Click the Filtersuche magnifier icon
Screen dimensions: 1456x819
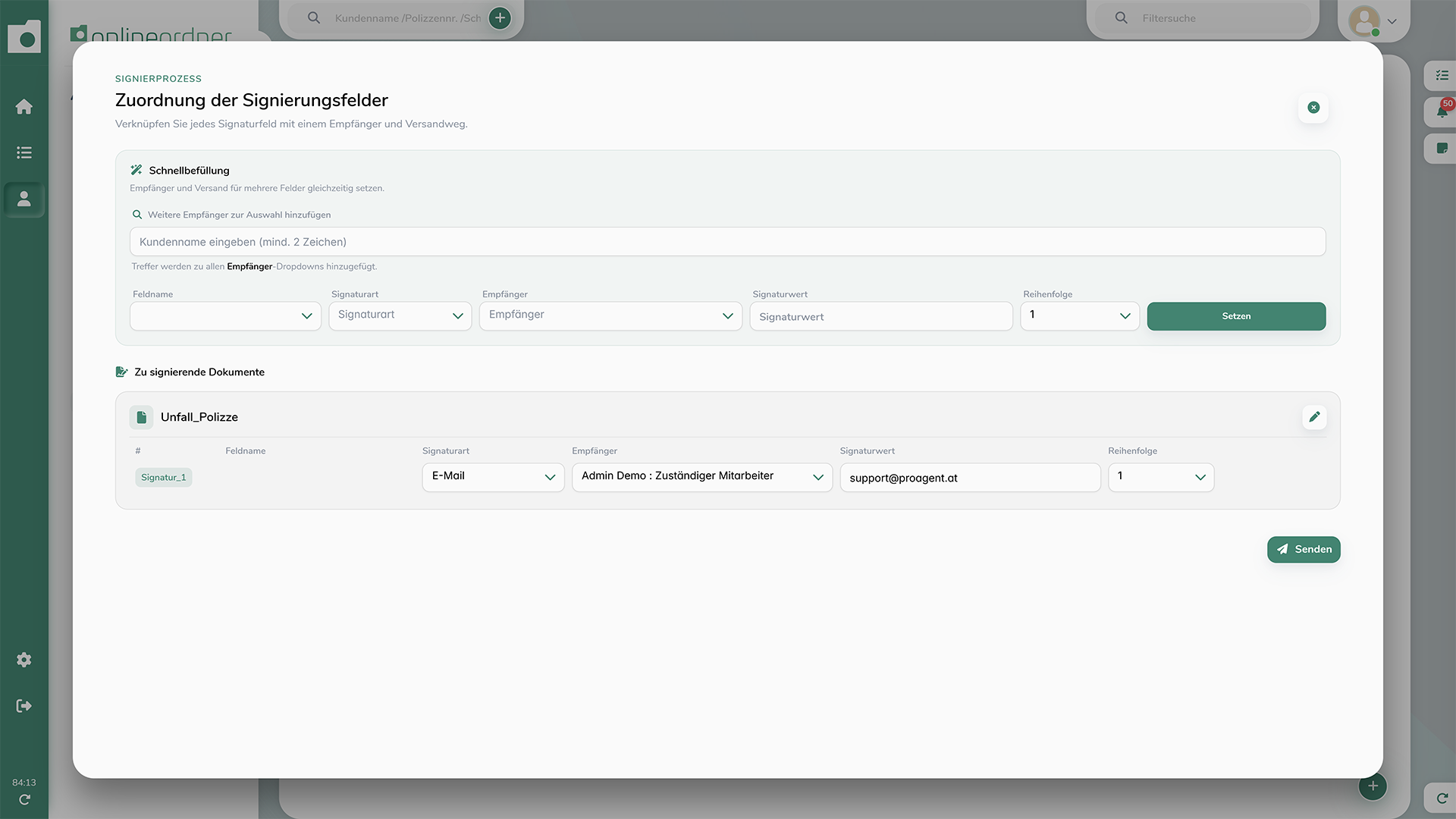point(1121,17)
